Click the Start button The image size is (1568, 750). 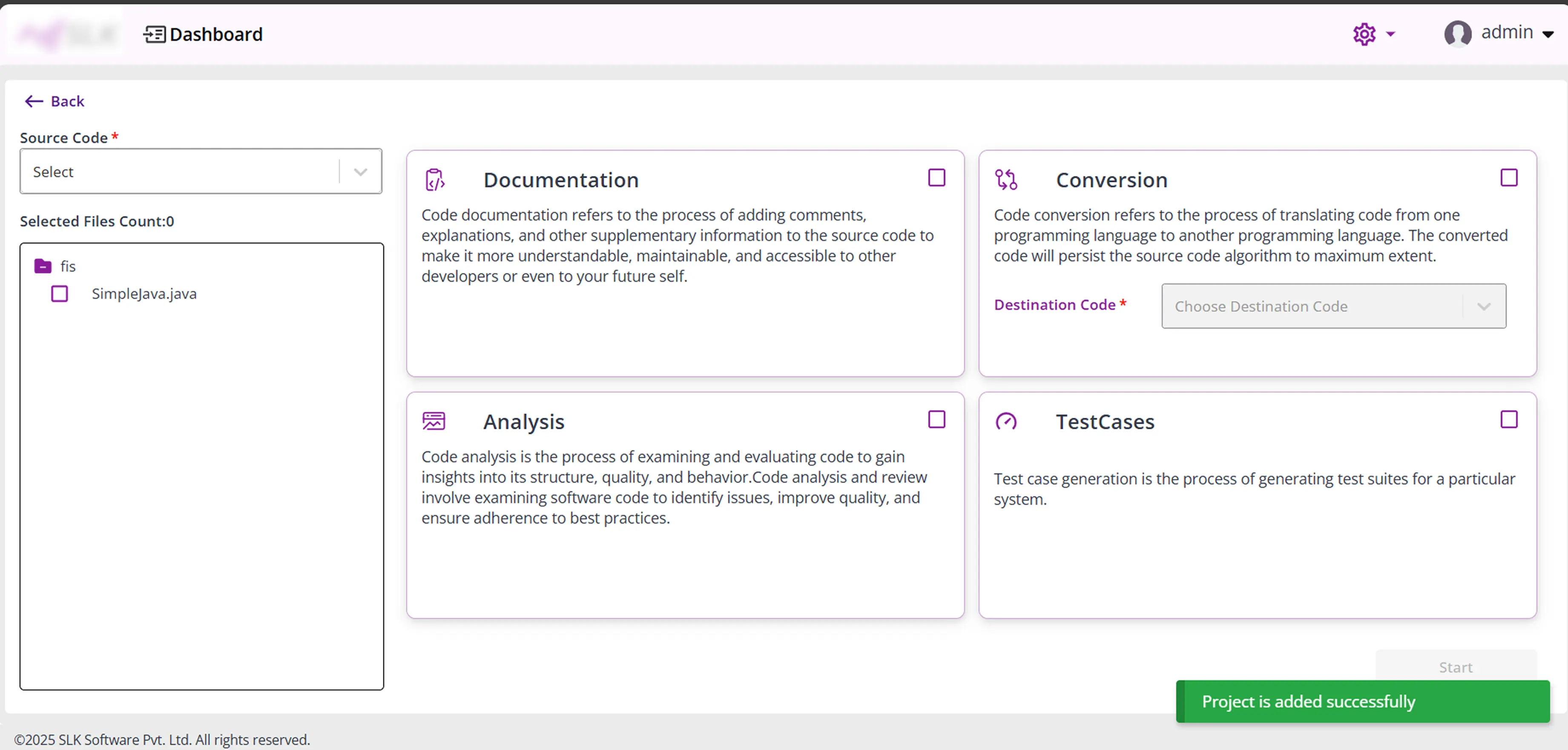coord(1456,667)
